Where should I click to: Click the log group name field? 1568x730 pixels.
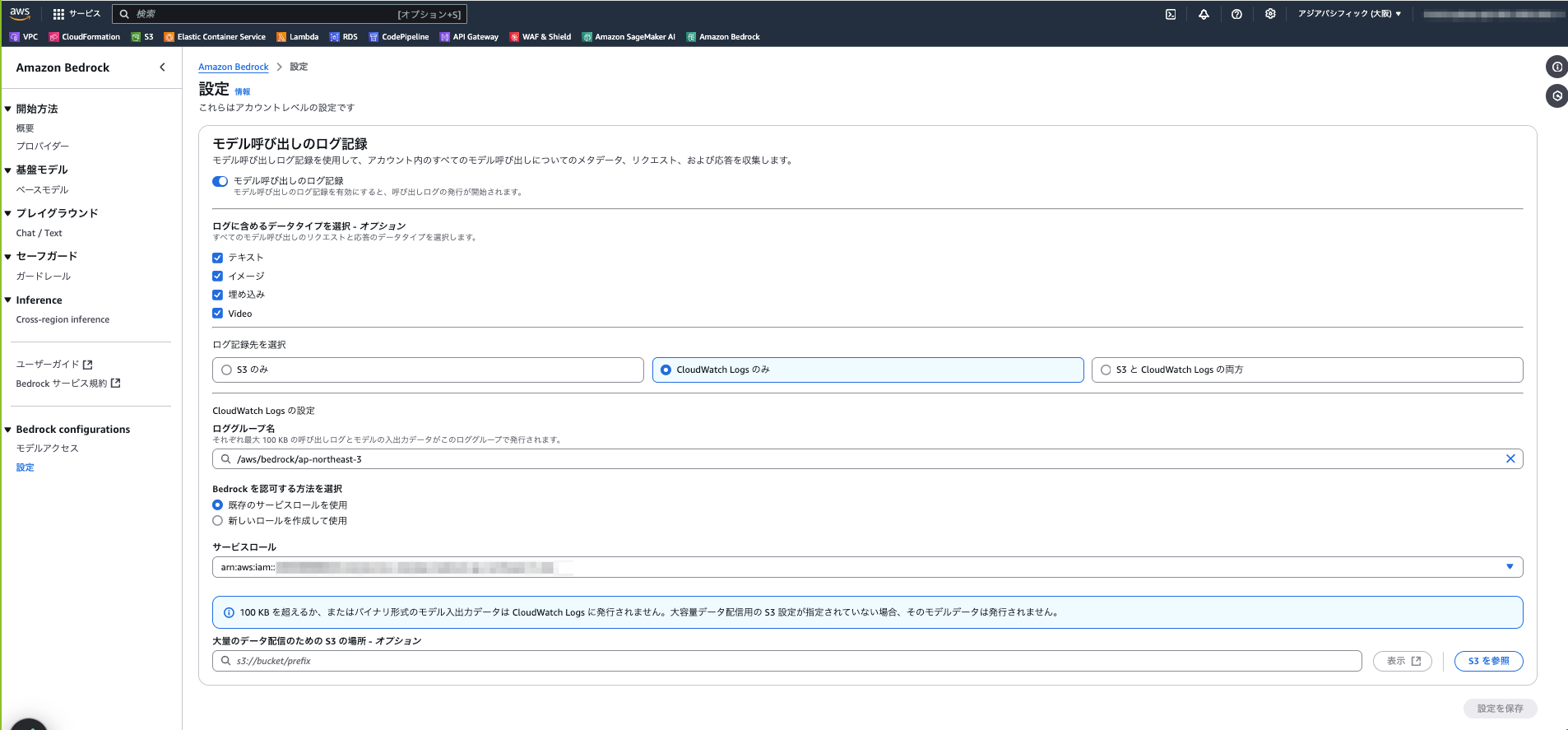(x=868, y=459)
